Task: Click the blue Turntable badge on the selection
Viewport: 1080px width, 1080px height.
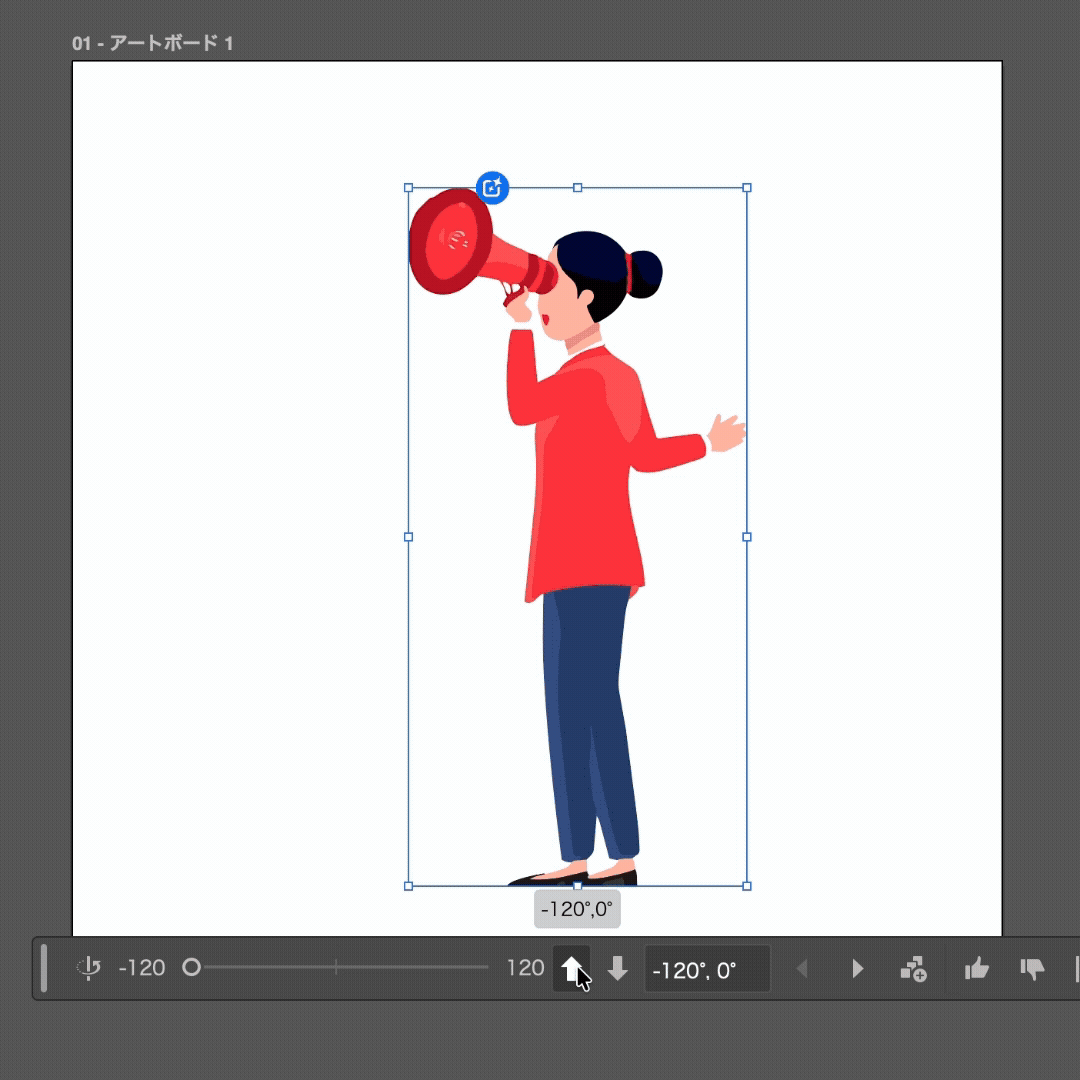Action: (492, 187)
